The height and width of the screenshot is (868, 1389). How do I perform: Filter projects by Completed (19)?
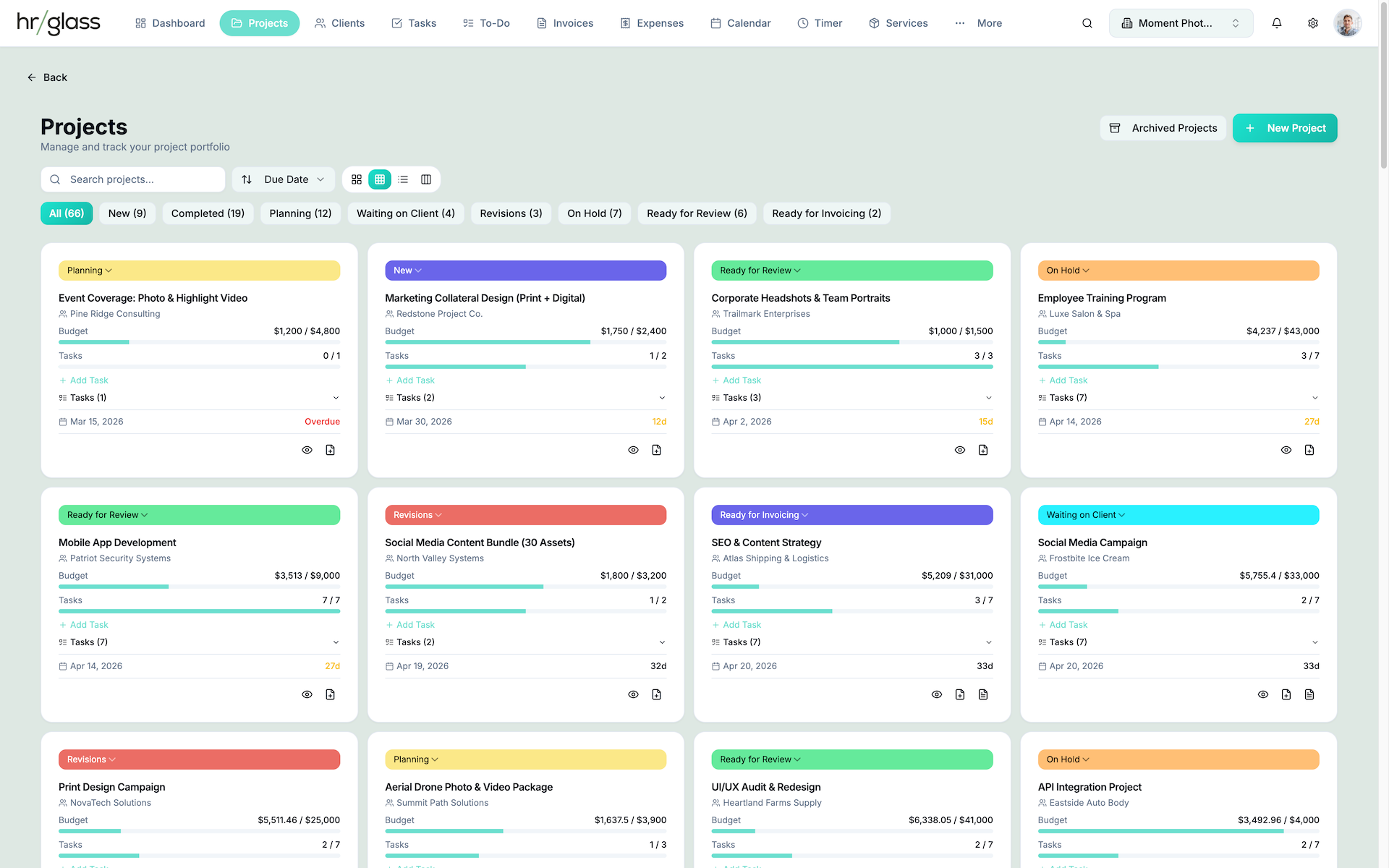[x=208, y=213]
